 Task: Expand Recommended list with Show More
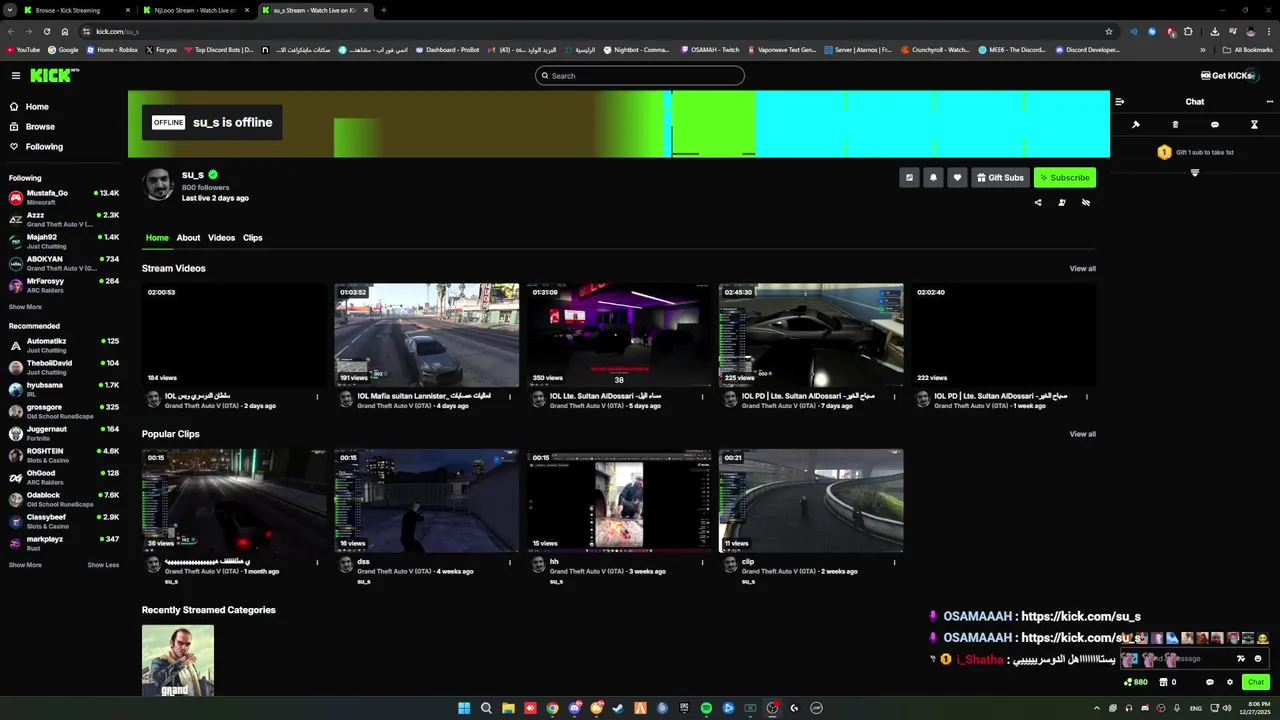tap(25, 565)
